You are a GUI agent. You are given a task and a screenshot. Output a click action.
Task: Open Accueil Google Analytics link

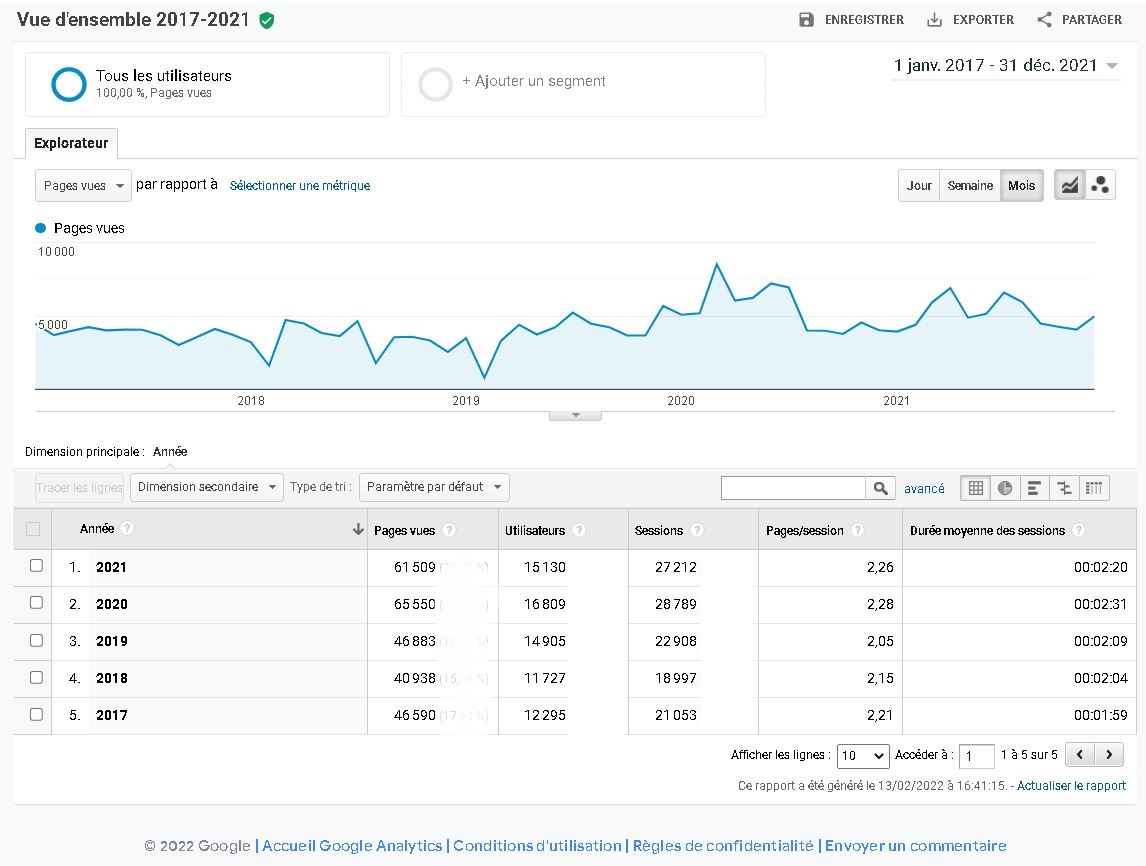point(352,846)
